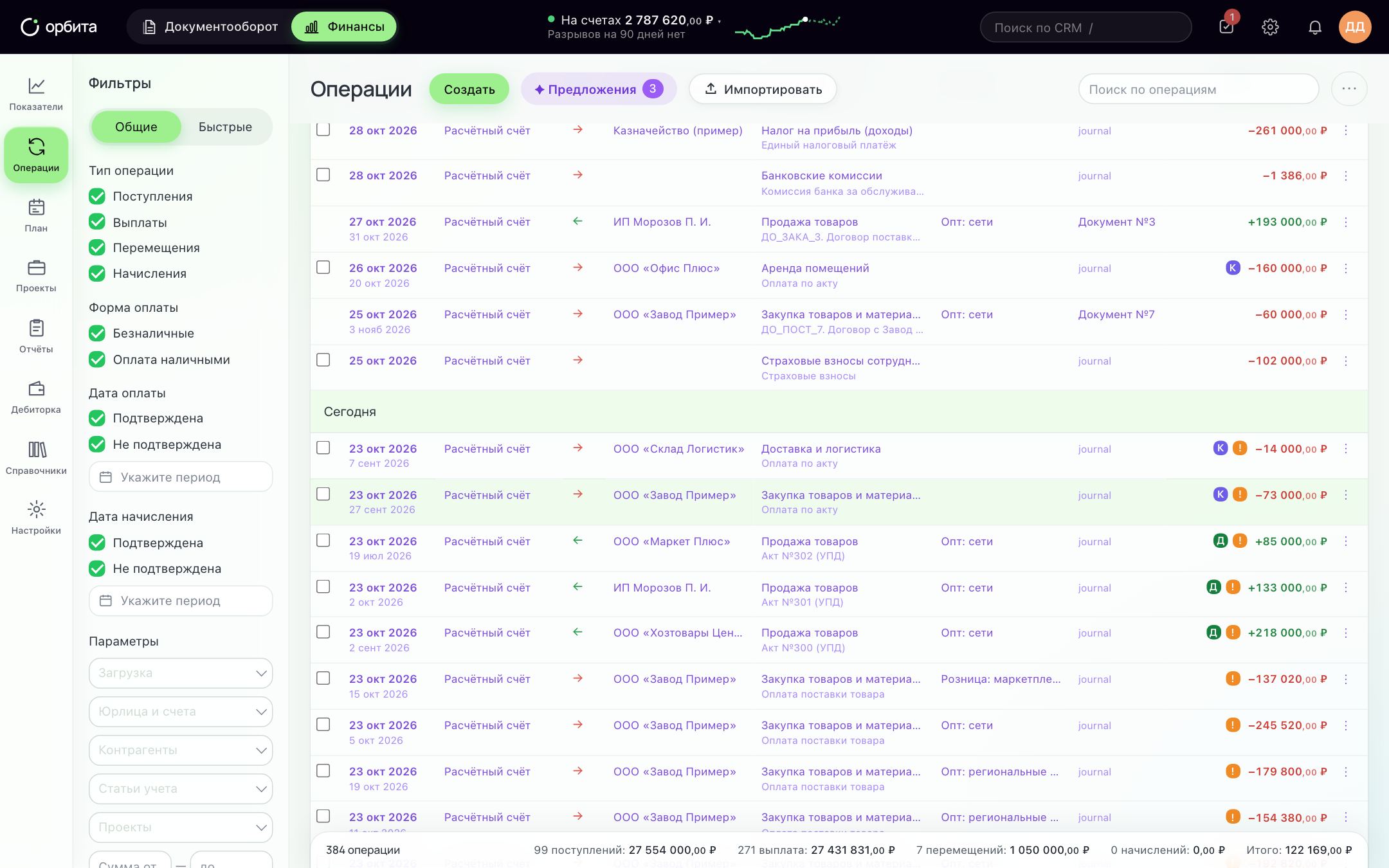Open the Показатели sidebar section
This screenshot has width=1389, height=868.
(36, 95)
